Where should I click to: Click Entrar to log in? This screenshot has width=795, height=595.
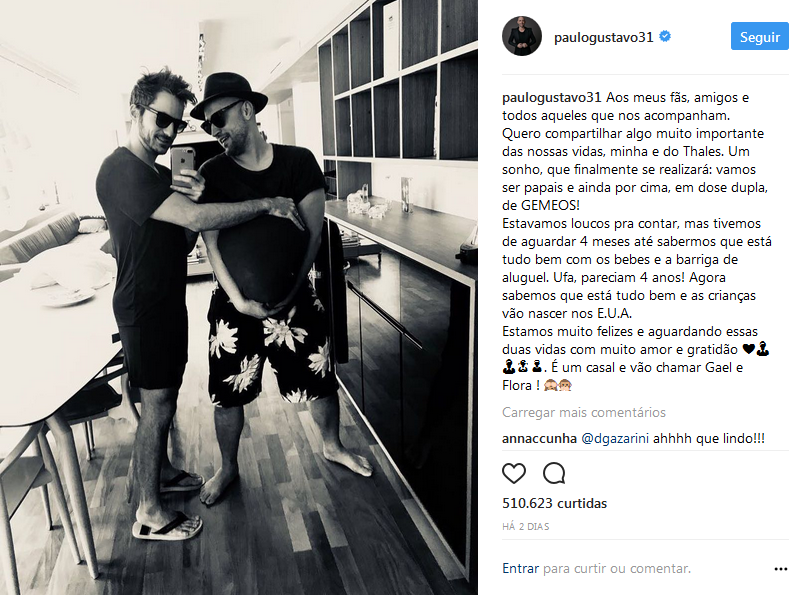tap(520, 569)
